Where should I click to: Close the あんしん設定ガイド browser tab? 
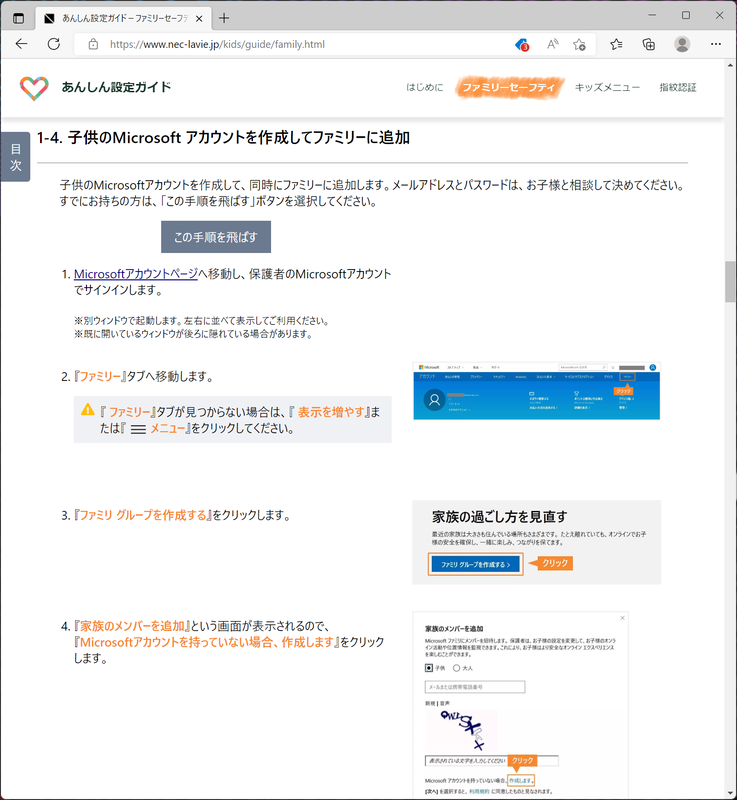point(199,18)
